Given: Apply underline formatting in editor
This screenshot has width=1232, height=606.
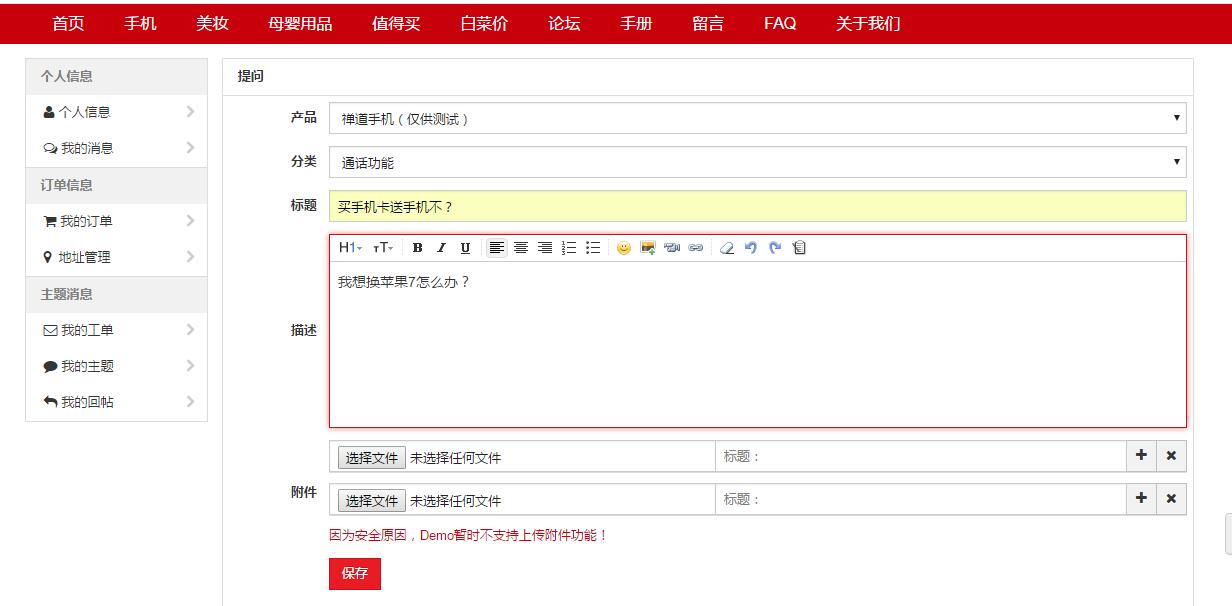Looking at the screenshot, I should pyautogui.click(x=465, y=248).
